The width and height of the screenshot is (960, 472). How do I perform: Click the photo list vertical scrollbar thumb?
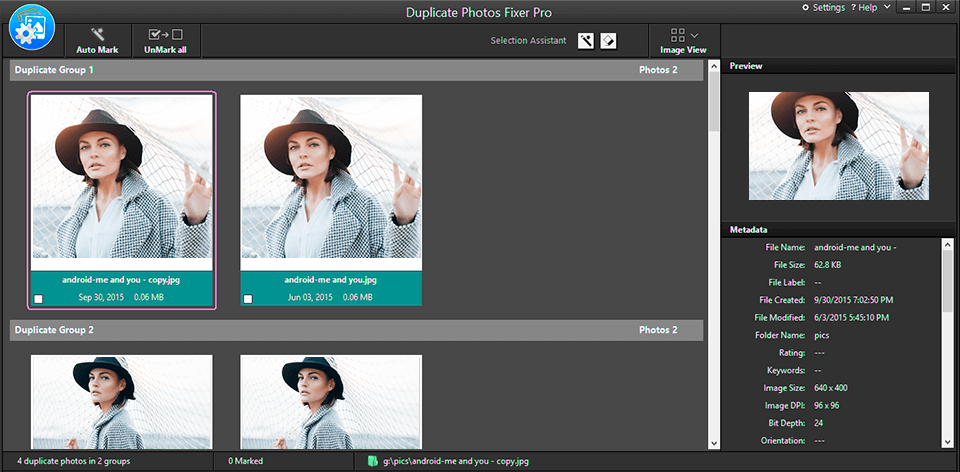point(713,103)
